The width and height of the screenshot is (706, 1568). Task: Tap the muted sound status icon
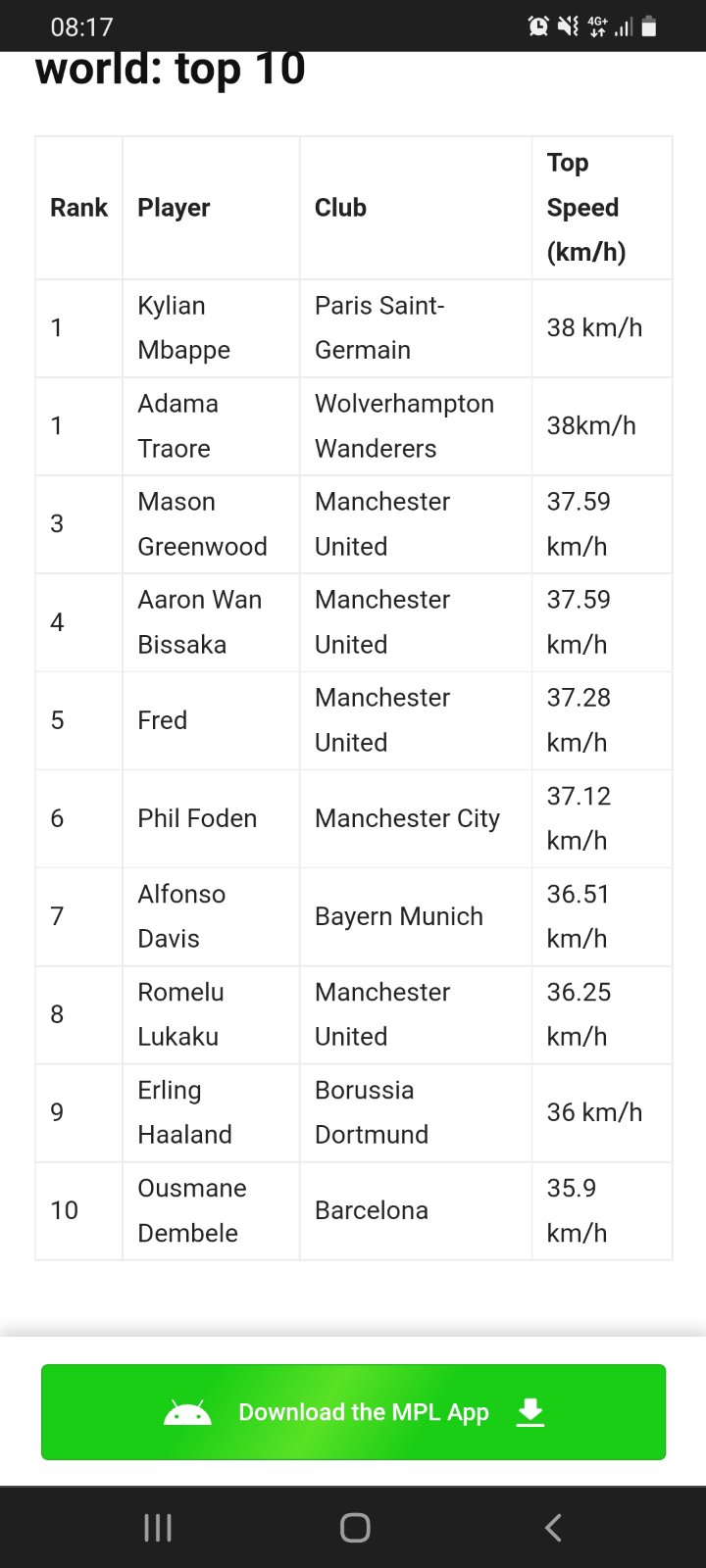pos(568,26)
